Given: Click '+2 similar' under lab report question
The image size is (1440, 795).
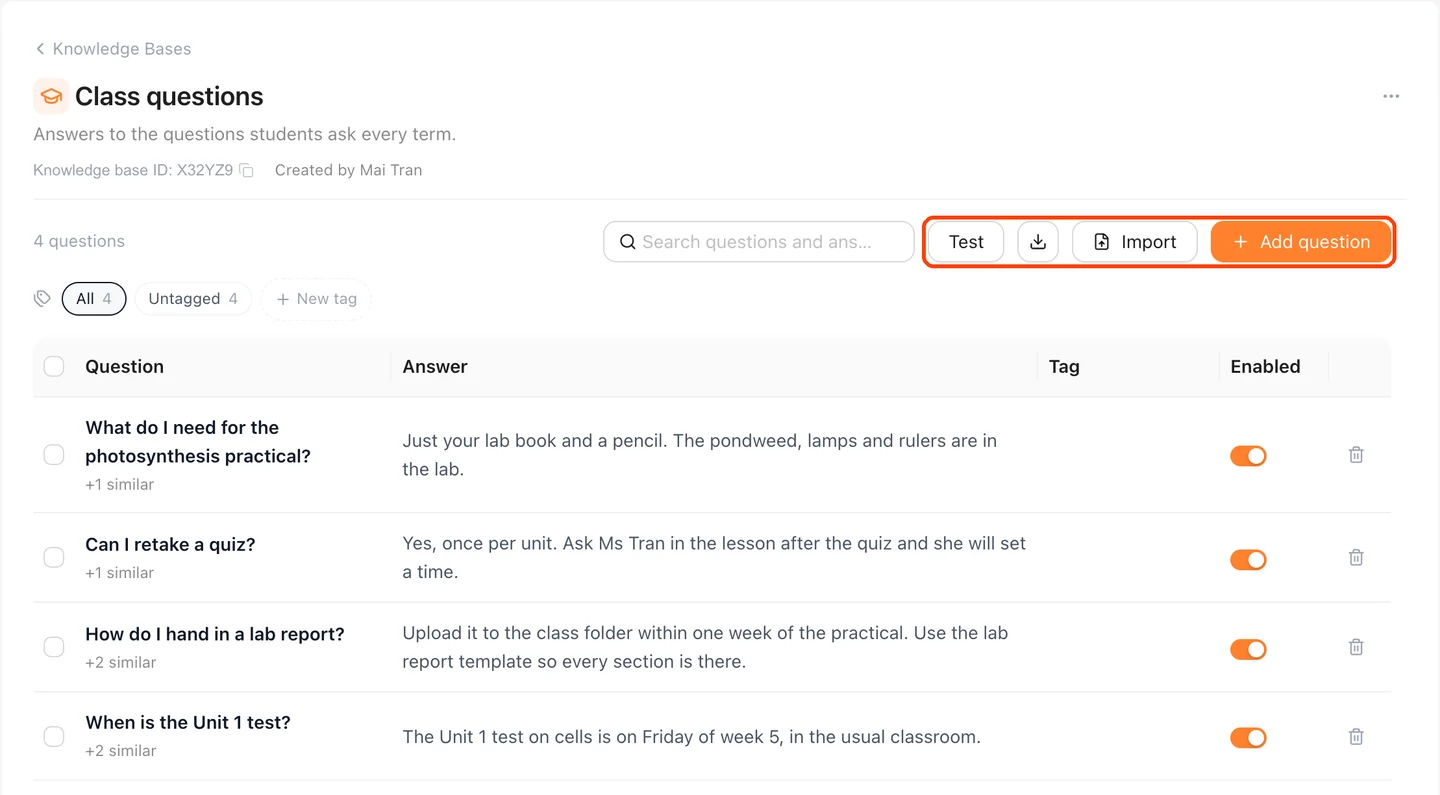Looking at the screenshot, I should tap(121, 662).
